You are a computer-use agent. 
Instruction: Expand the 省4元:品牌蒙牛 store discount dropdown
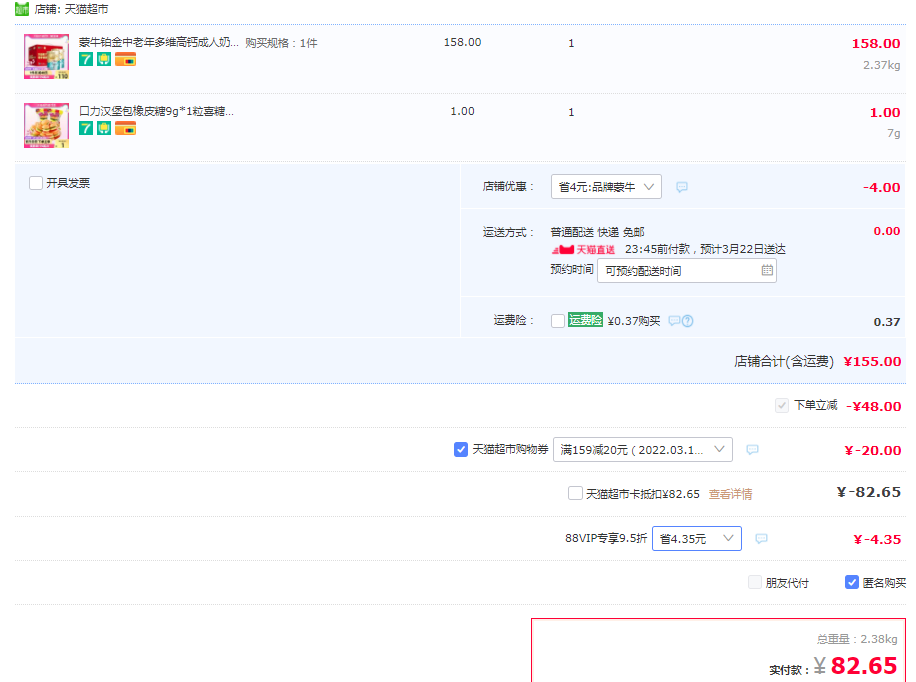point(606,187)
